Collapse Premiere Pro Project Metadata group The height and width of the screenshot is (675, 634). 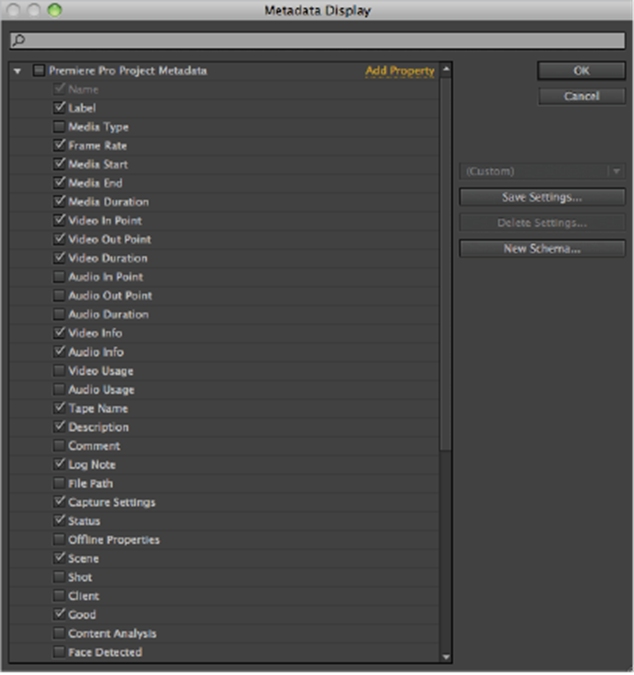[x=17, y=71]
